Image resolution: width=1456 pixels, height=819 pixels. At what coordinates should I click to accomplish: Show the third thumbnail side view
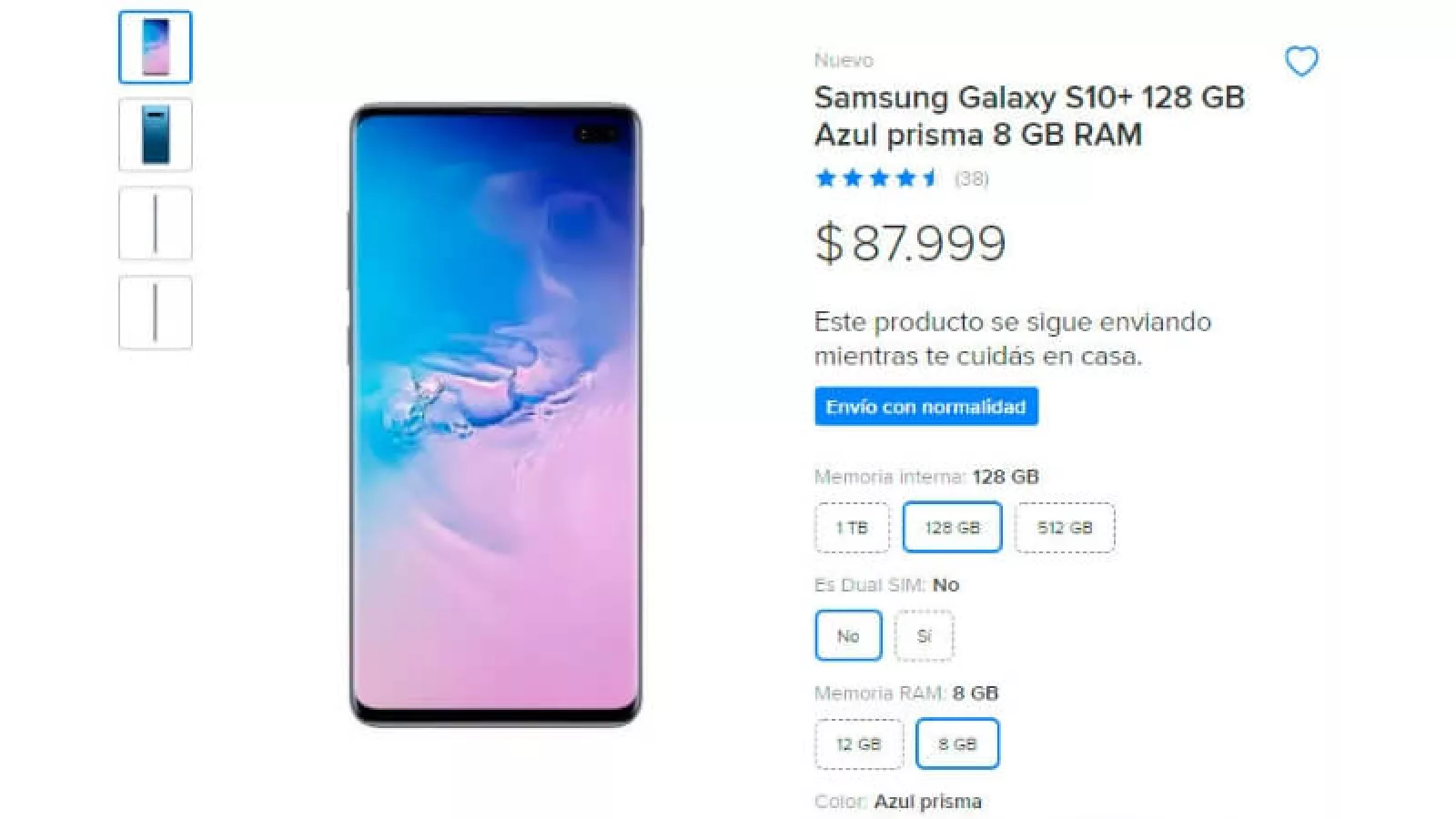(x=156, y=224)
